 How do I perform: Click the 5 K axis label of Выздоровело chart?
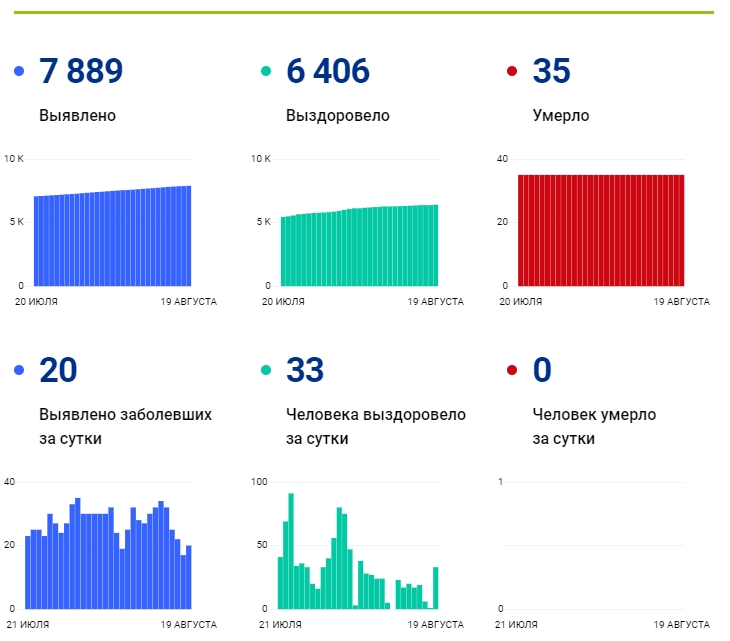point(264,222)
